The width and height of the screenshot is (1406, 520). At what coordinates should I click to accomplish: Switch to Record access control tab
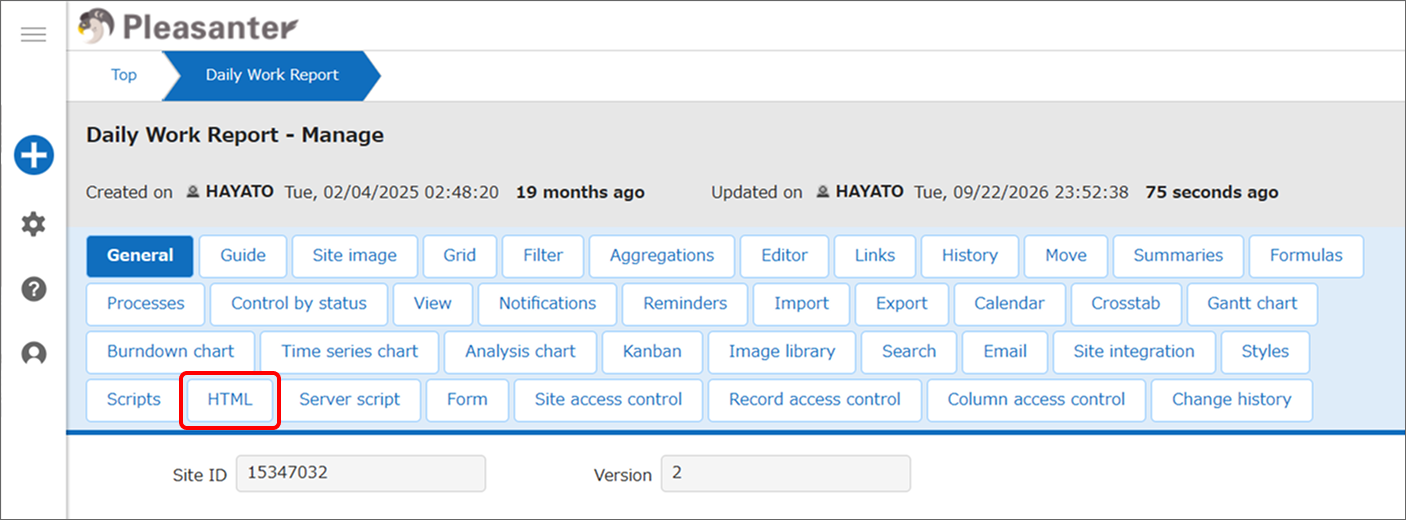point(815,400)
